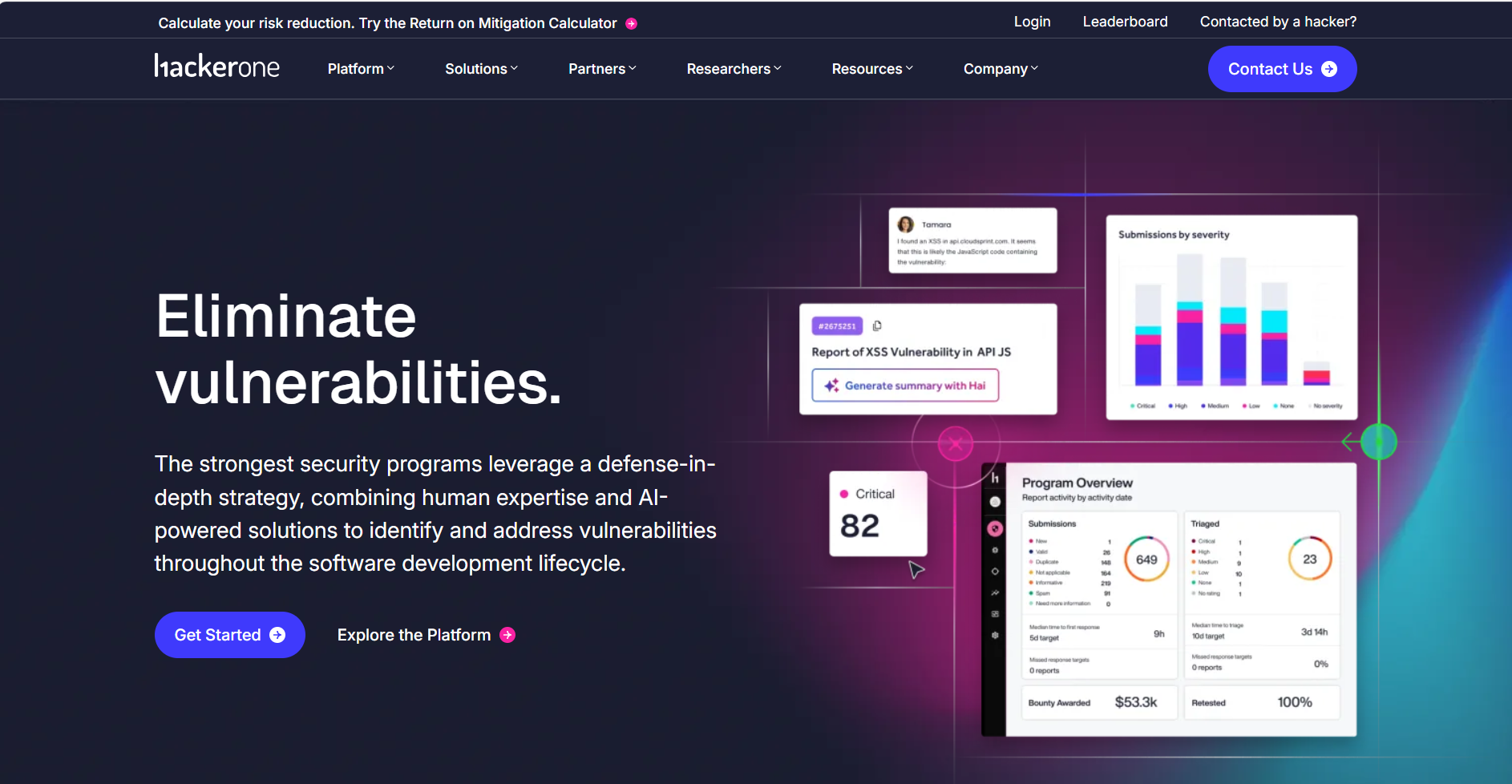Open the Resources menu
The height and width of the screenshot is (784, 1512).
click(872, 69)
